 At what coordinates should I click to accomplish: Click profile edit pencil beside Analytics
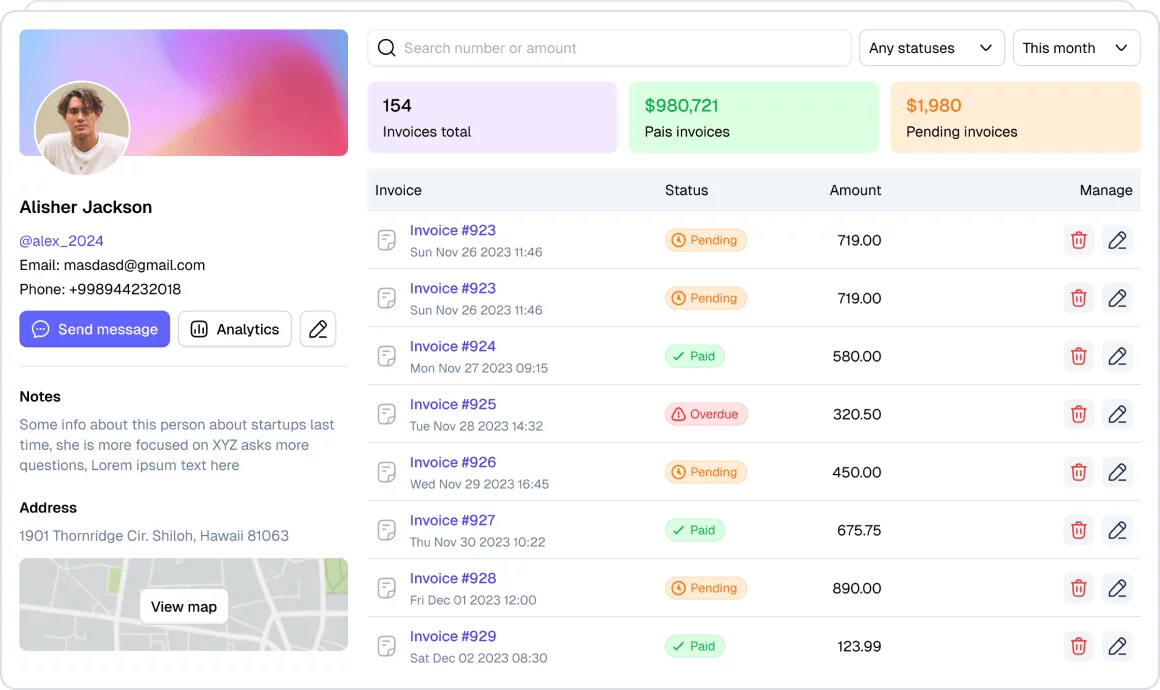coord(318,329)
